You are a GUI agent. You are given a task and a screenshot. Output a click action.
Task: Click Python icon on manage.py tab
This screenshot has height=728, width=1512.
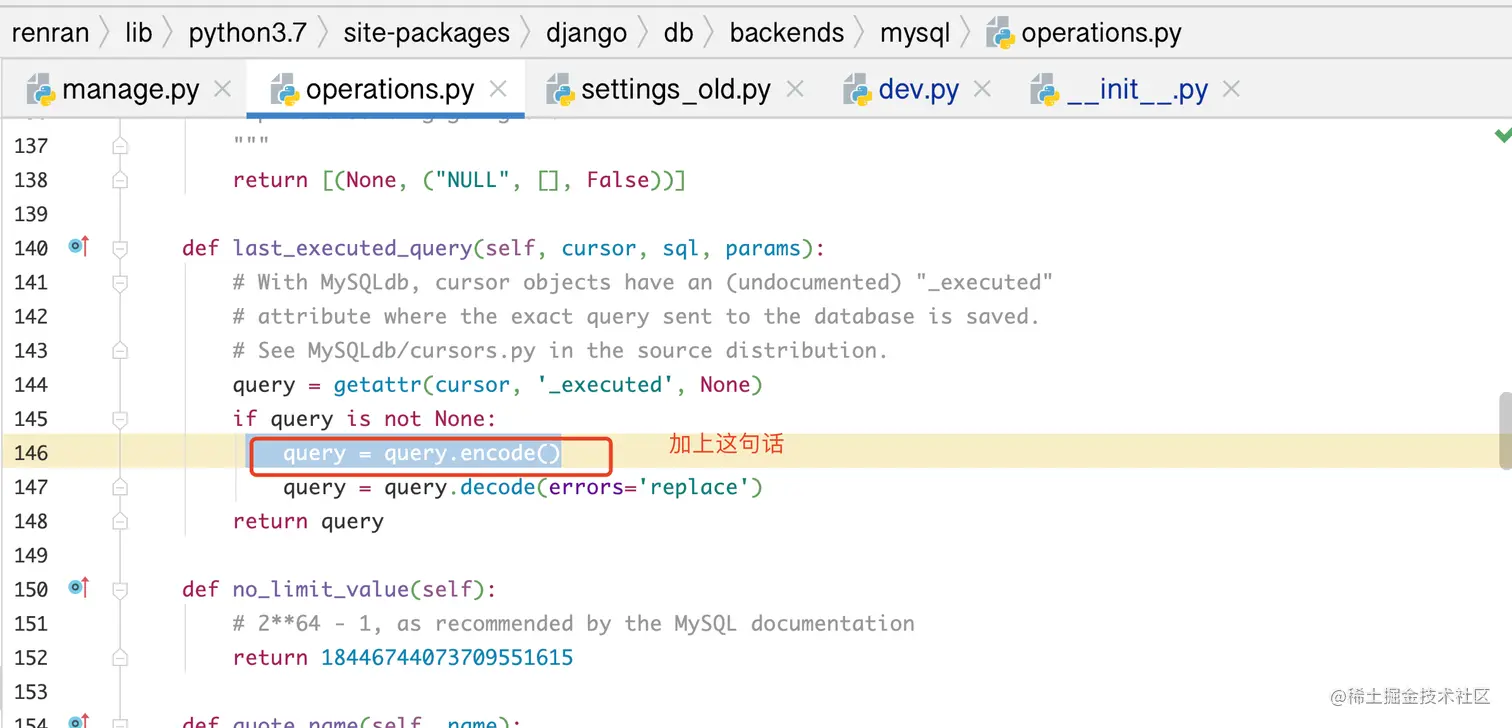pos(41,90)
